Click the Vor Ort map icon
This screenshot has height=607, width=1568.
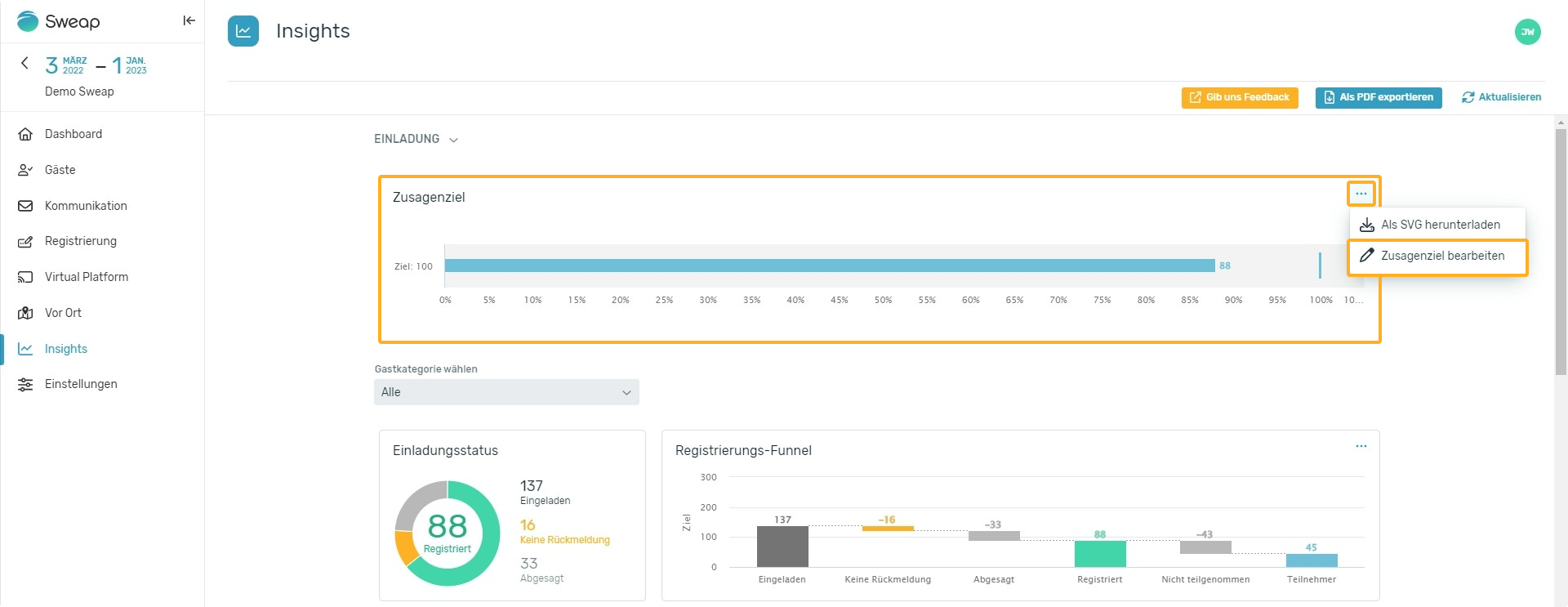(25, 313)
